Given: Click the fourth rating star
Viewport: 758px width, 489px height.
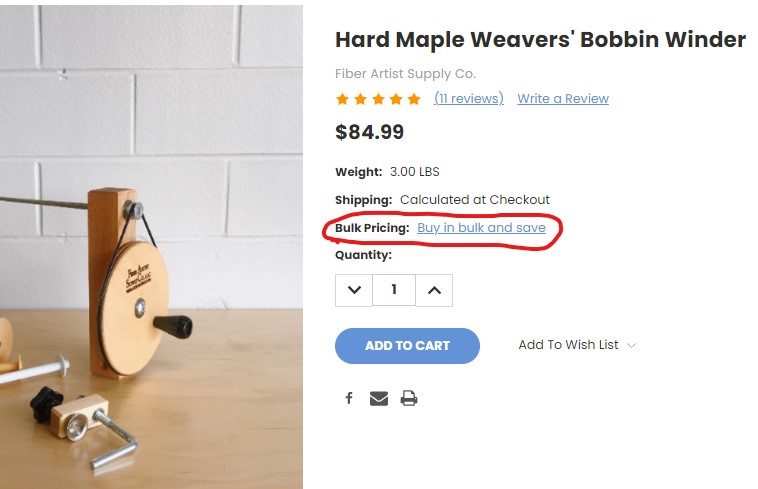Looking at the screenshot, I should pyautogui.click(x=396, y=99).
